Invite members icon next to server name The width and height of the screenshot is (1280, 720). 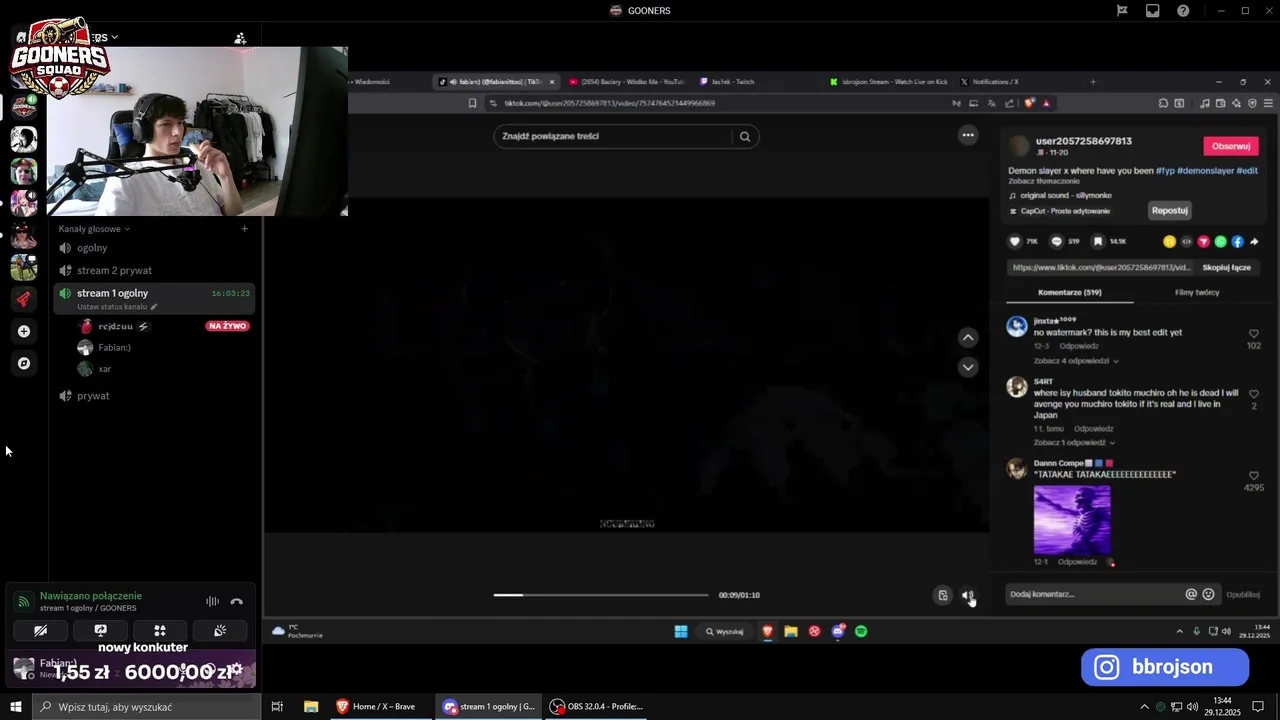point(240,38)
